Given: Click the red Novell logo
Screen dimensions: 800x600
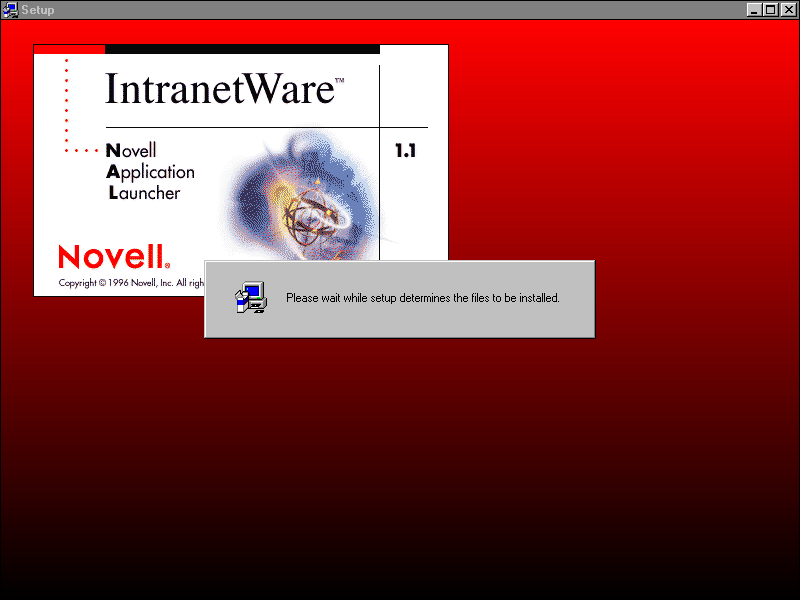Looking at the screenshot, I should pos(114,256).
